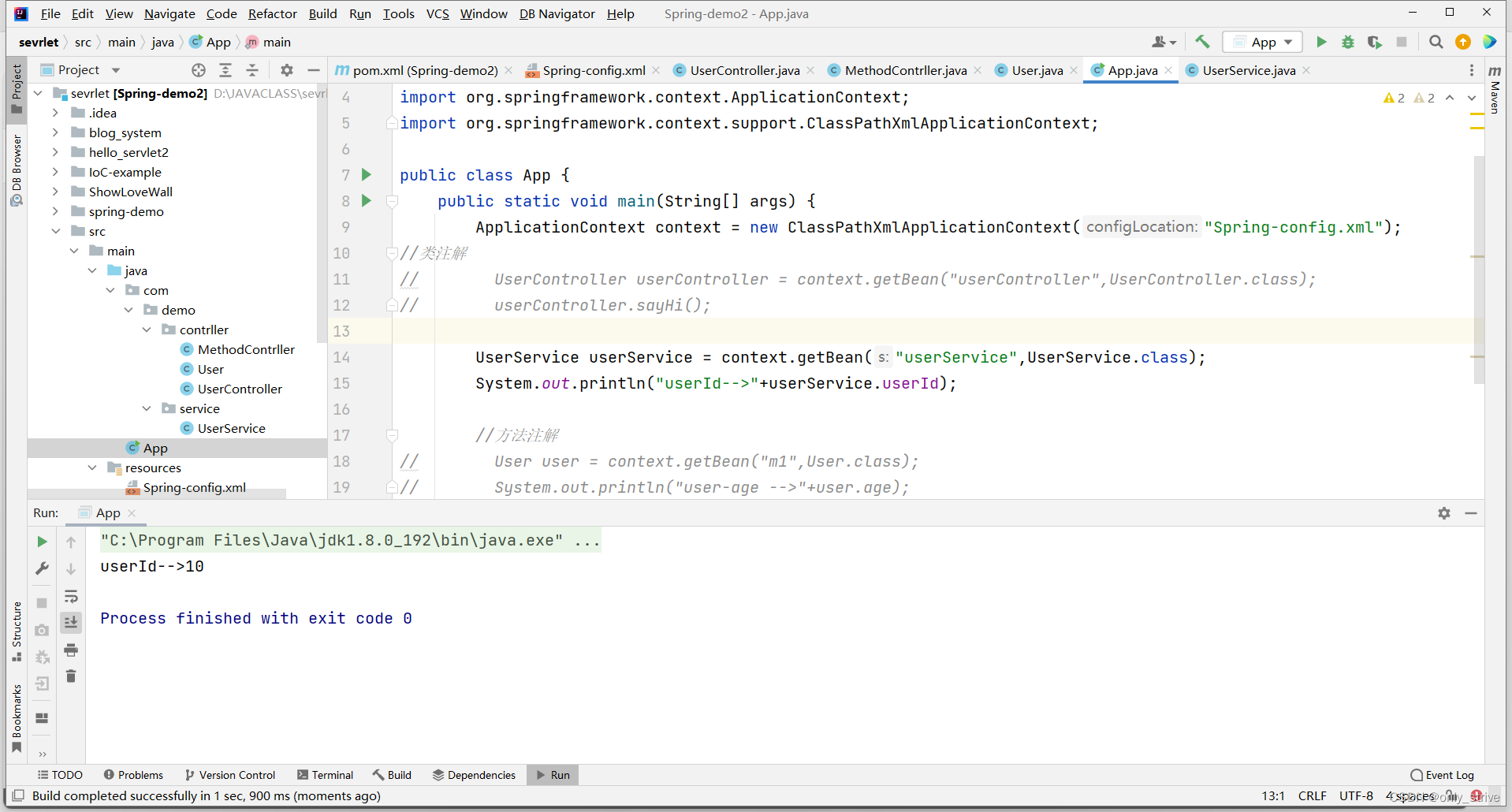1512x812 pixels.
Task: Open Maven side panel
Action: tap(1495, 89)
